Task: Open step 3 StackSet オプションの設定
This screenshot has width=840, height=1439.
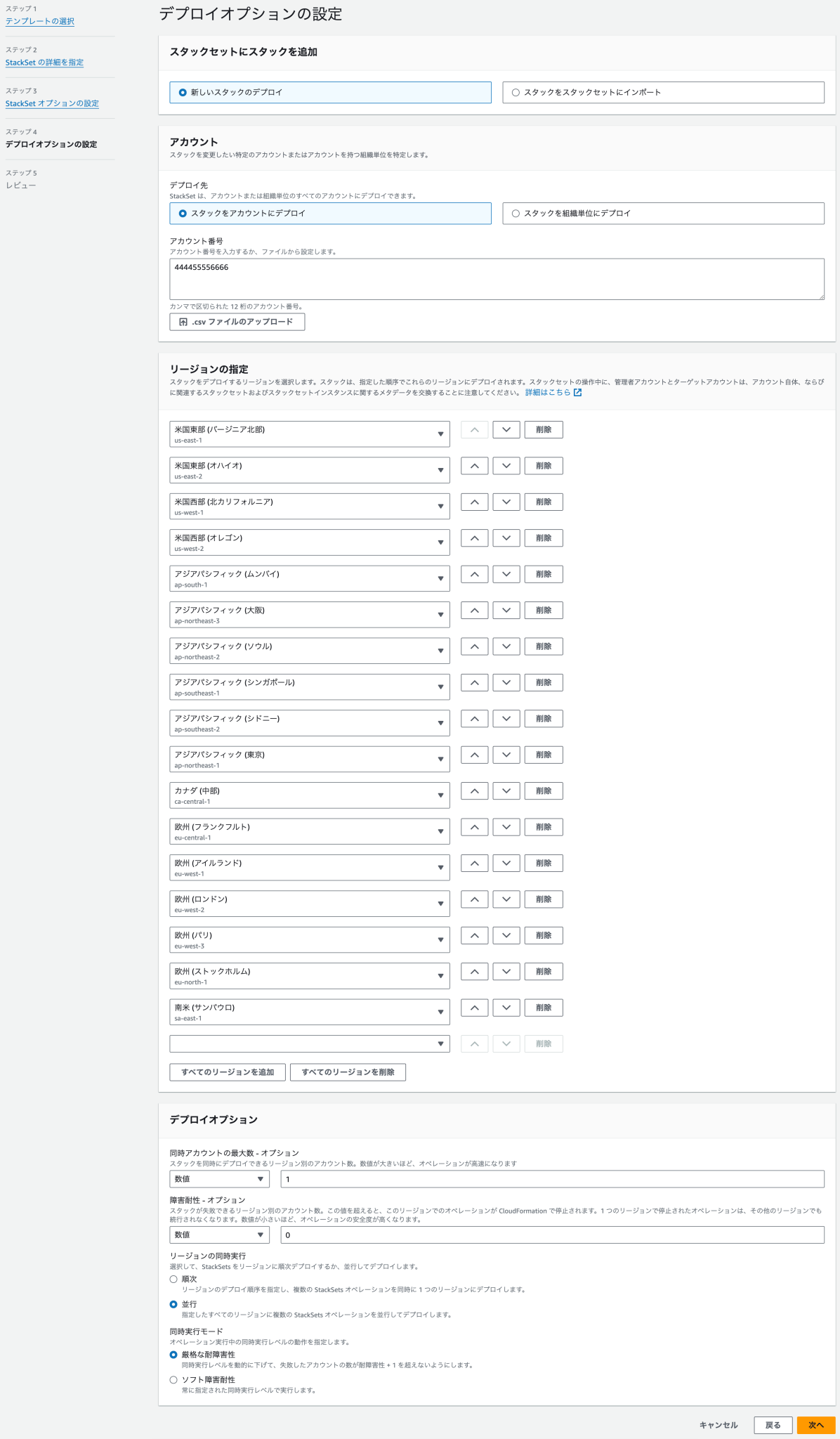Action: click(52, 103)
